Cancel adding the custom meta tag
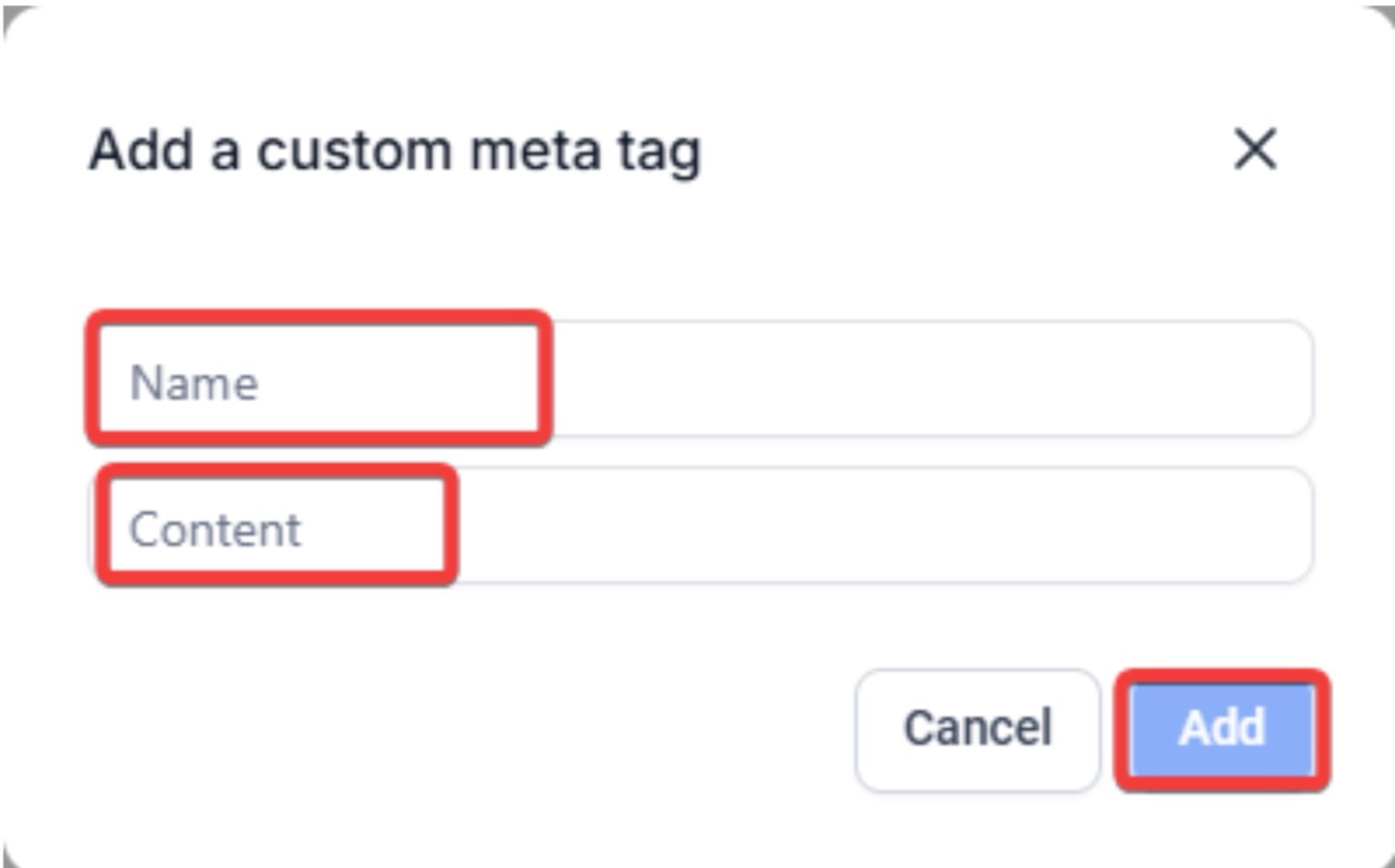Image resolution: width=1395 pixels, height=868 pixels. tap(977, 729)
